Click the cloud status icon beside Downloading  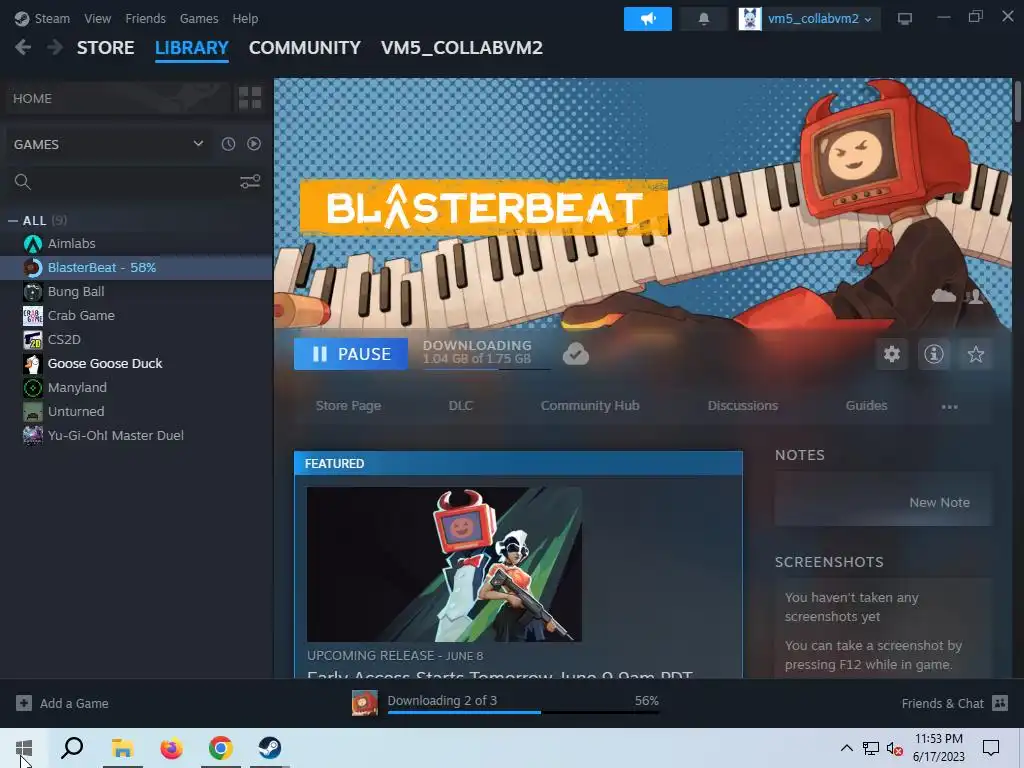coord(575,354)
